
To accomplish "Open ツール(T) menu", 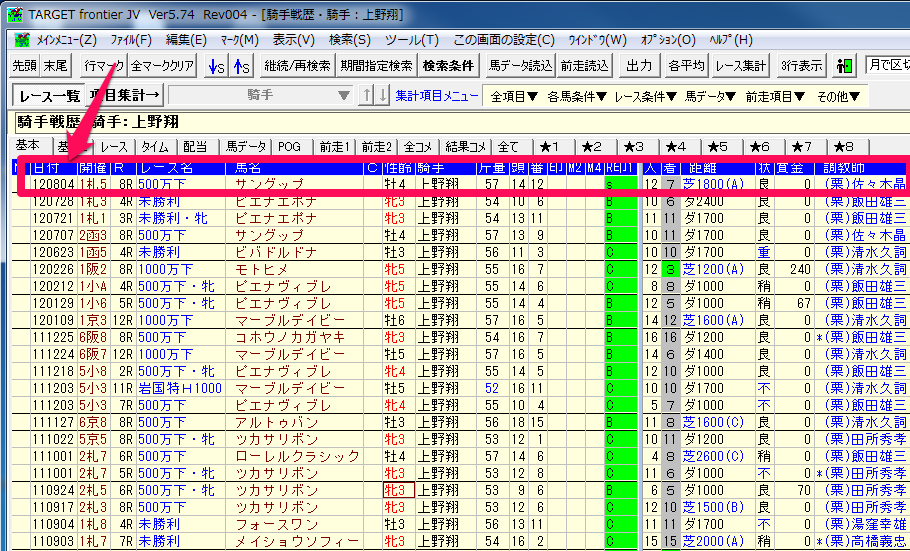I will 411,40.
